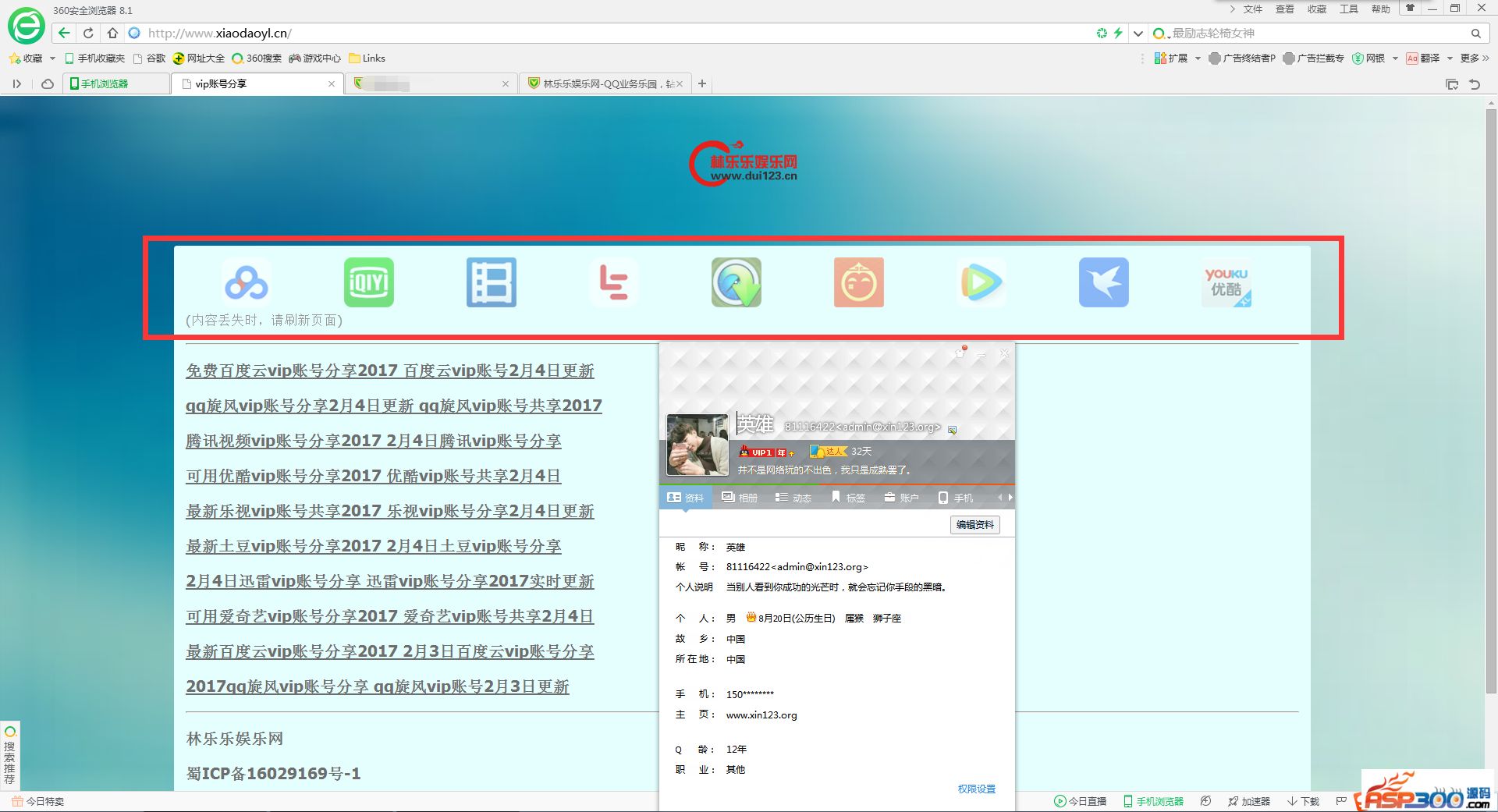Click the magnifier search icon in search box

[x=1476, y=34]
